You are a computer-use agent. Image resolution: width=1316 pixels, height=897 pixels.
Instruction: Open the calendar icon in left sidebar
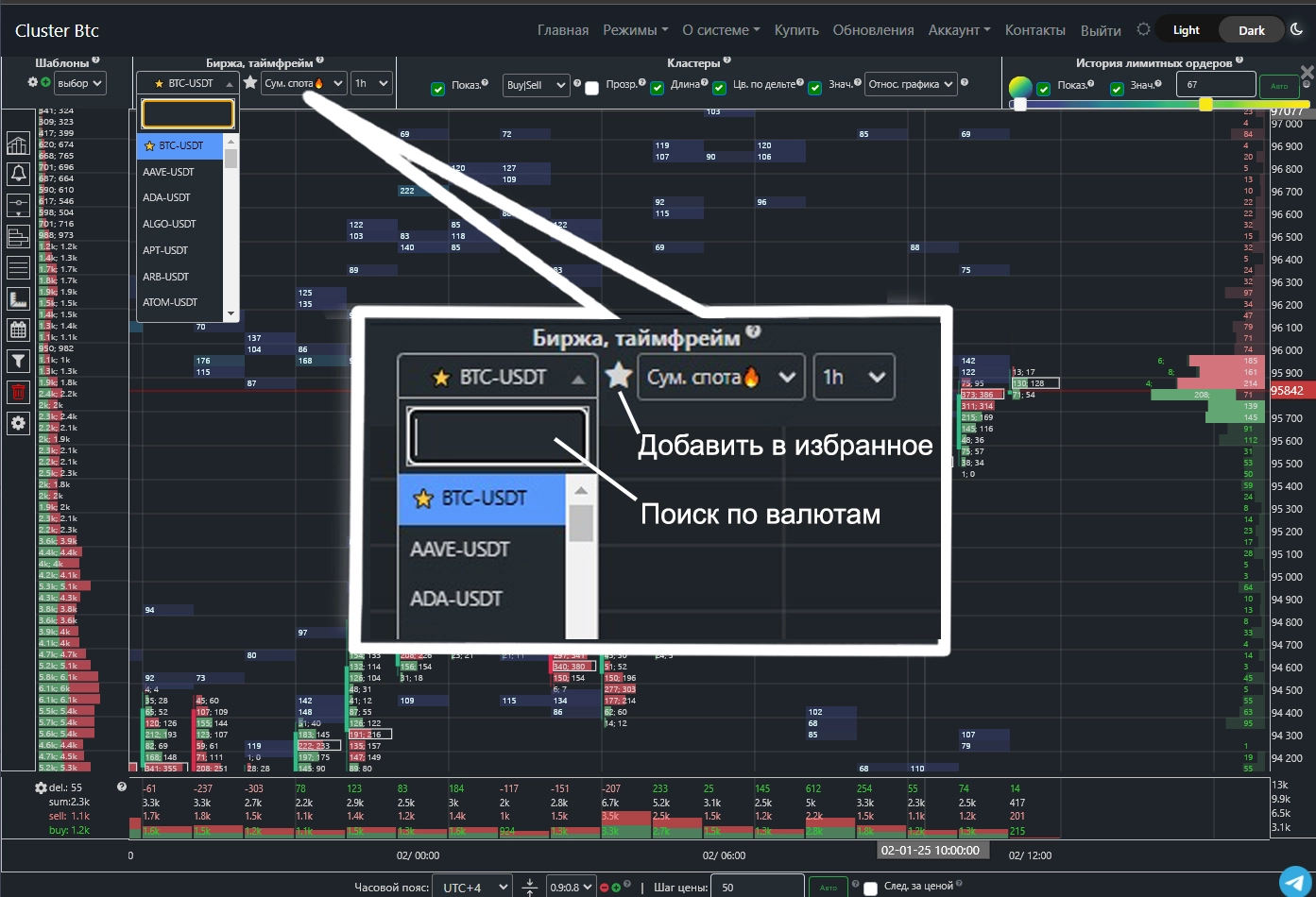pyautogui.click(x=18, y=330)
